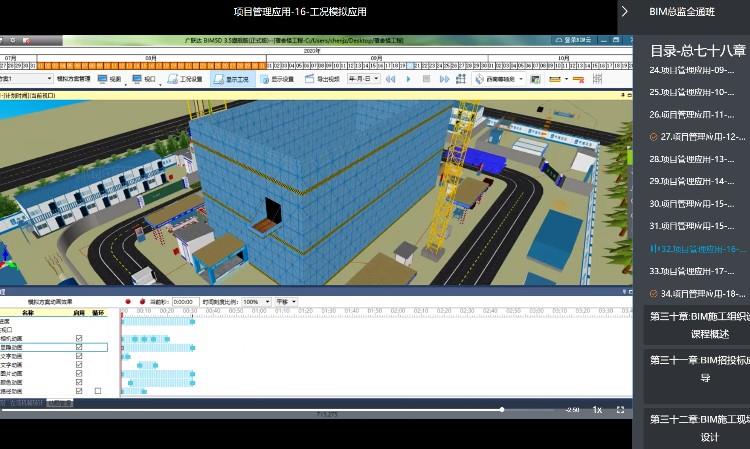
Task: Open the 西南等轴测 view direction dropdown
Action: click(500, 78)
